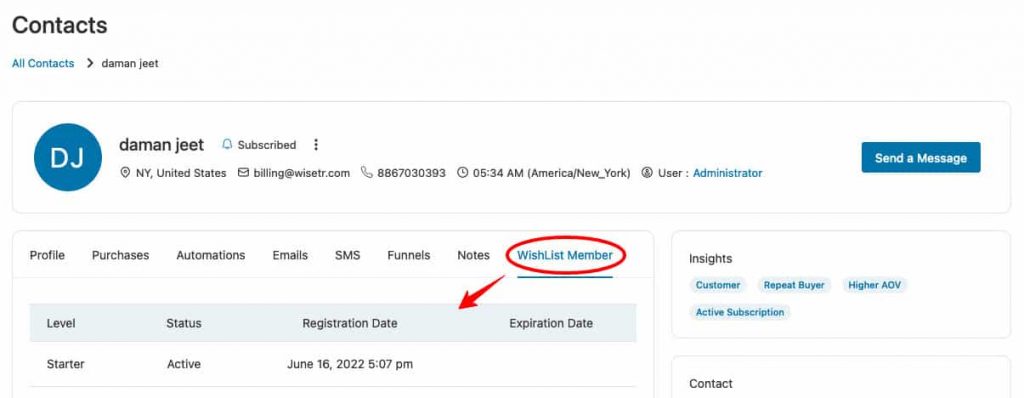Click the June 16, 2022 5:07 pm date
Viewport: 1024px width, 398px height.
pos(350,364)
